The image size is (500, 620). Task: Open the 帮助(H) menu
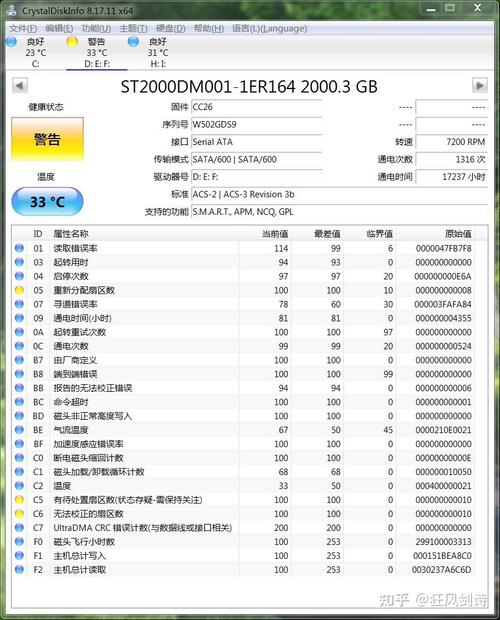[x=208, y=28]
